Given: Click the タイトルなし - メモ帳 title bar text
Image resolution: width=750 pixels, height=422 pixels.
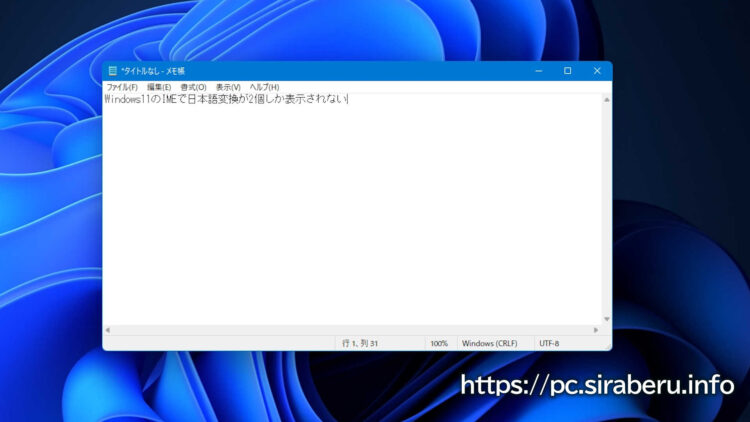Looking at the screenshot, I should click(153, 71).
